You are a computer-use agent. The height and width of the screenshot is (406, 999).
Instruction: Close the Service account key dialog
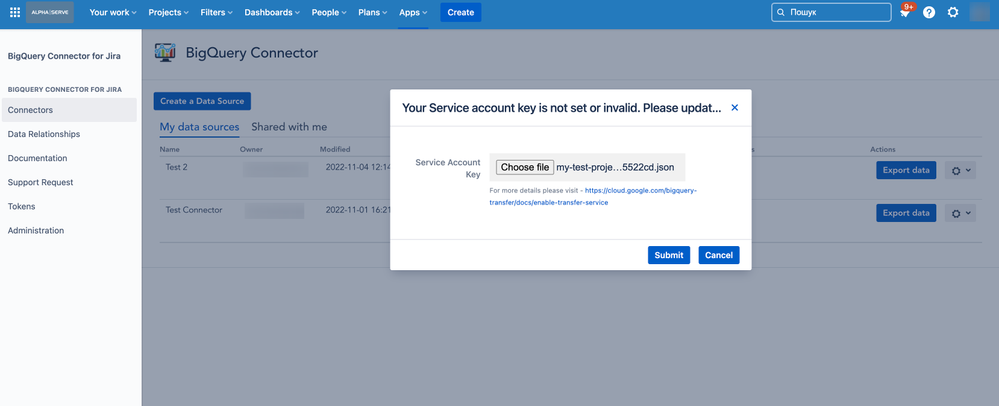pyautogui.click(x=735, y=108)
